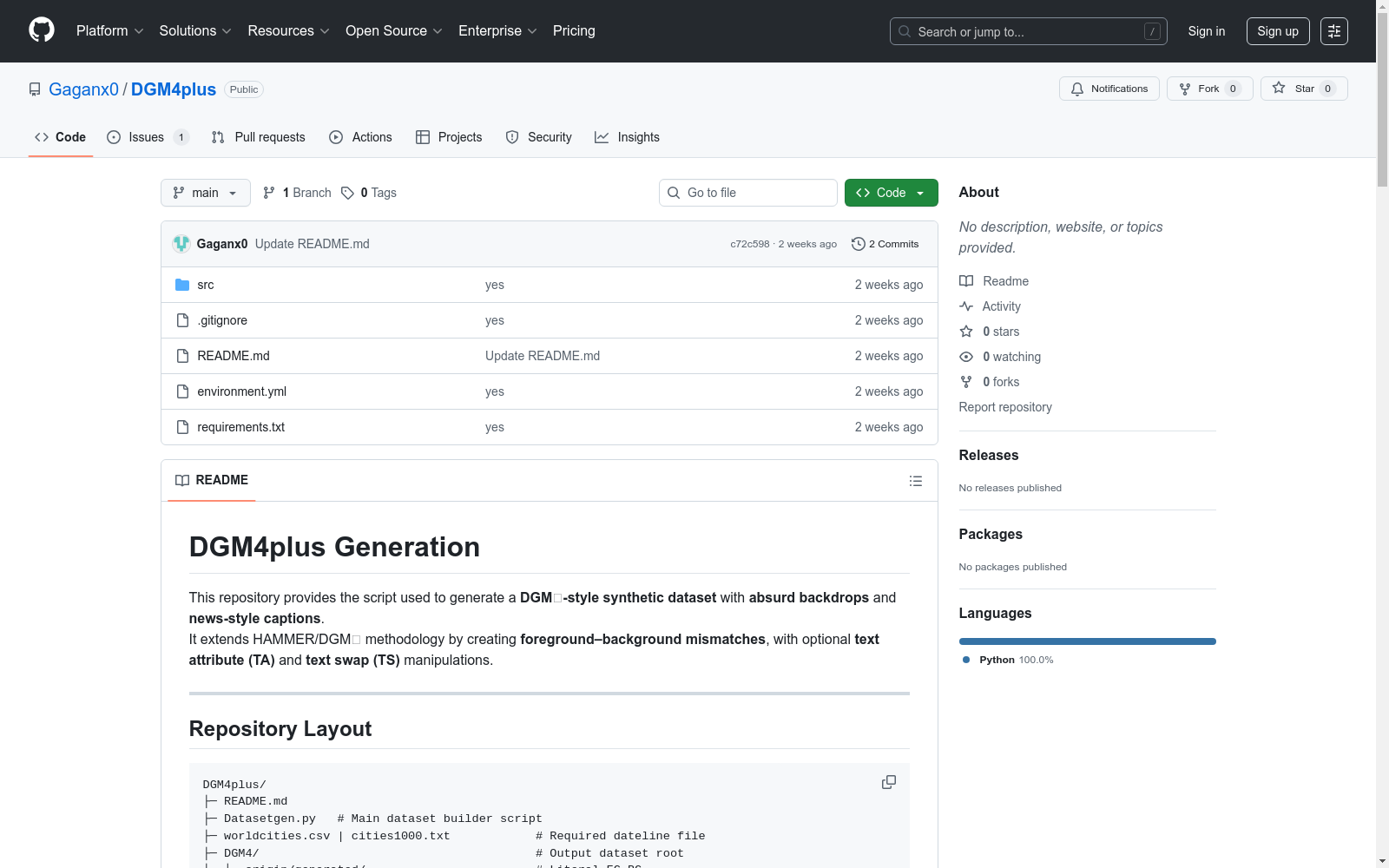Click the Python languages progress bar
Screen dimensions: 1389x868
pos(1087,641)
